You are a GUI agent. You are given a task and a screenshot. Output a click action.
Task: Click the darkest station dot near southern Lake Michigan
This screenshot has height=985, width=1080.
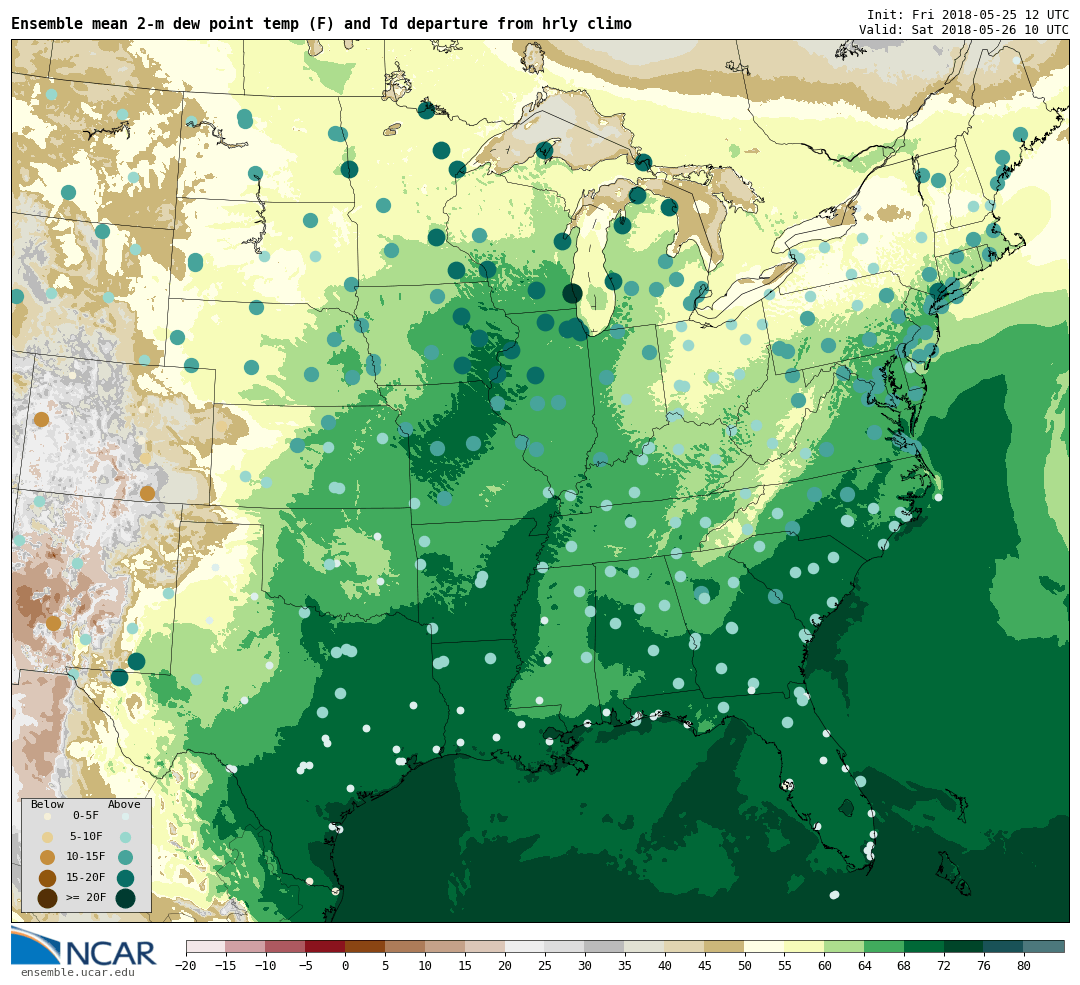coord(572,293)
